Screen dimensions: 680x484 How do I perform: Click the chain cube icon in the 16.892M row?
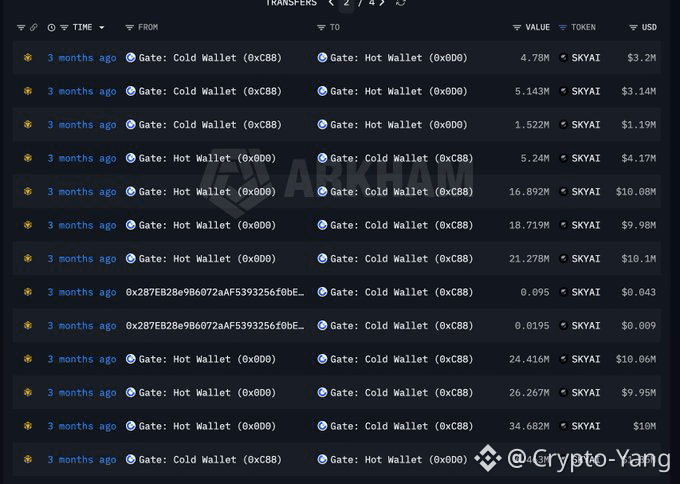(28, 192)
